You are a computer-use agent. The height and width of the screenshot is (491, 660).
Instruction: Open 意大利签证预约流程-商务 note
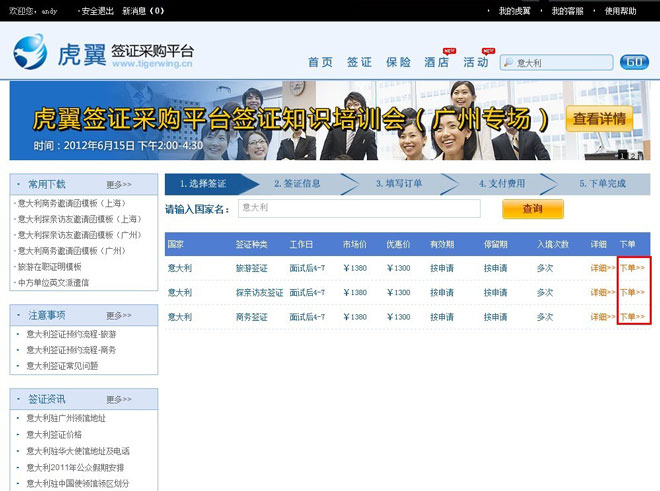pos(71,350)
